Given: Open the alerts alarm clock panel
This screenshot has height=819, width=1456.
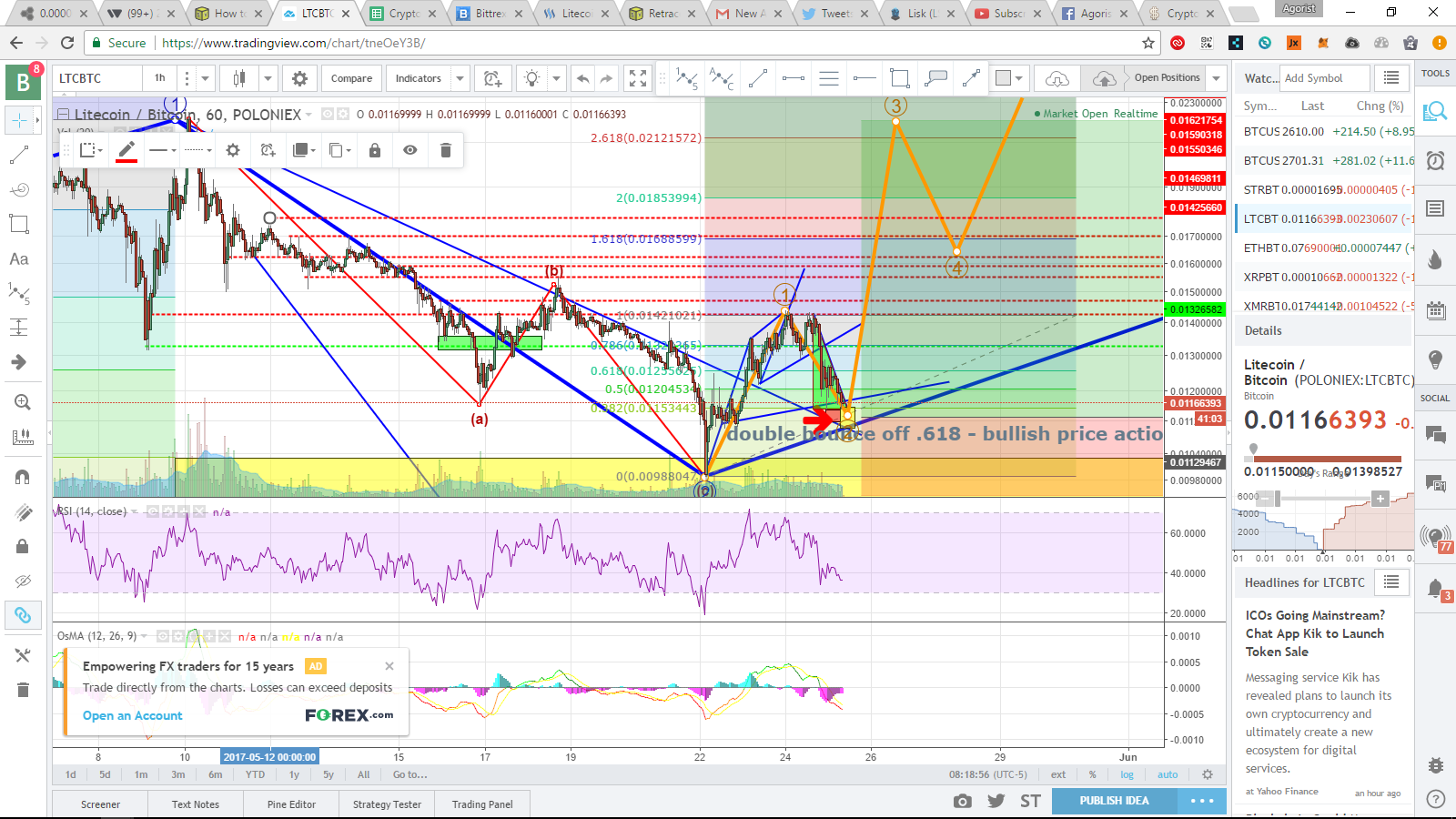Looking at the screenshot, I should pos(1435,161).
